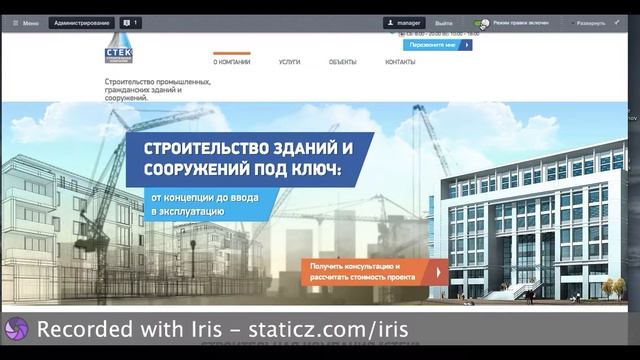This screenshot has height=360, width=640.
Task: Click the Развернуть panel option
Action: tap(590, 23)
